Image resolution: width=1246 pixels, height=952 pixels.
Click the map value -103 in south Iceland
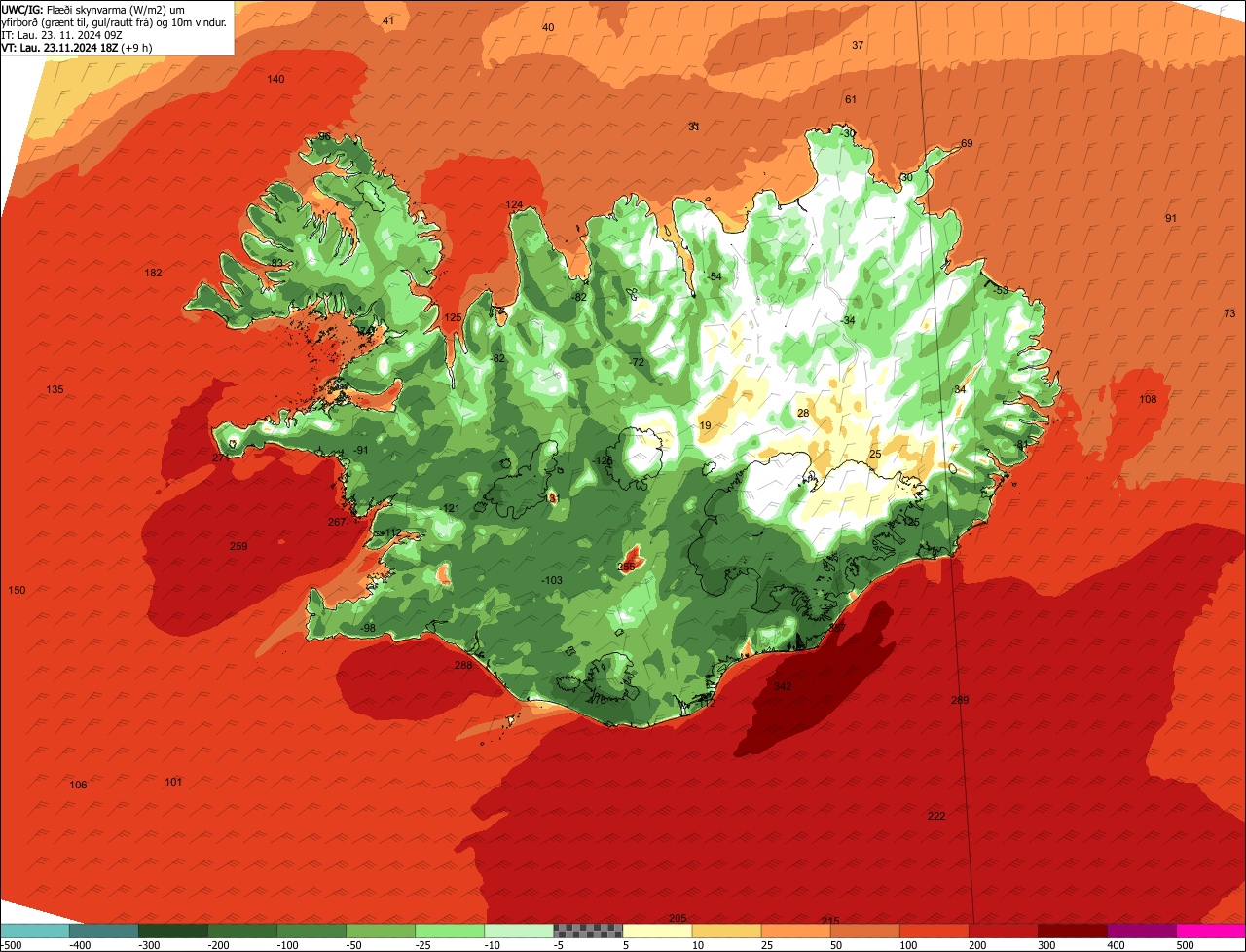click(x=551, y=580)
